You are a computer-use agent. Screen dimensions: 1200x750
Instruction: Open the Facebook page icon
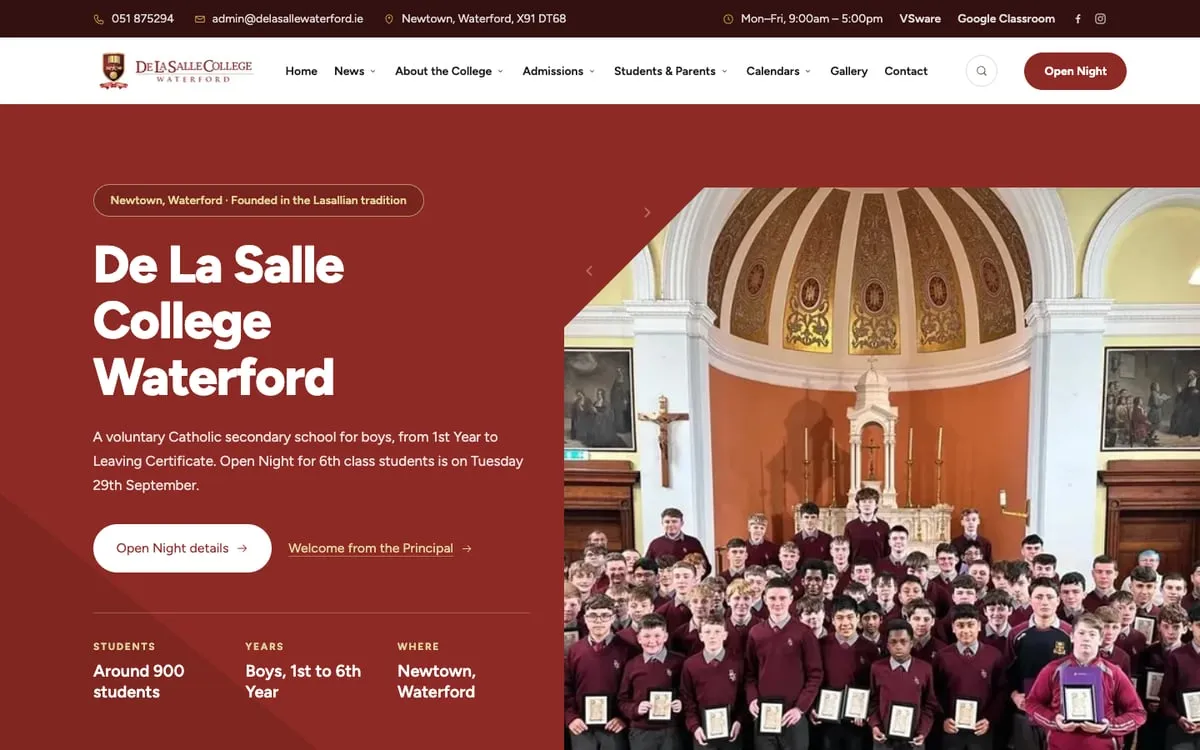tap(1077, 19)
